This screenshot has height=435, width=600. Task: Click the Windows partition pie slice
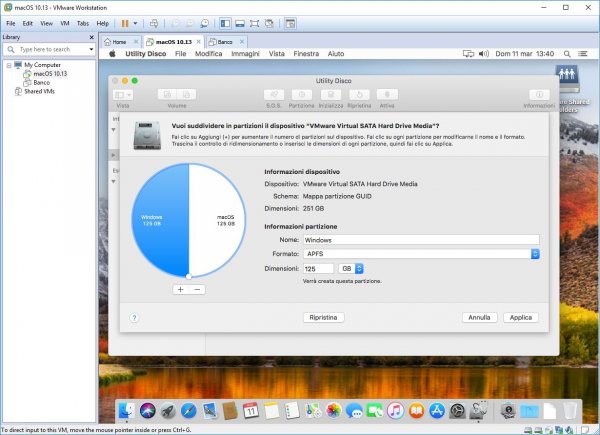[x=160, y=220]
